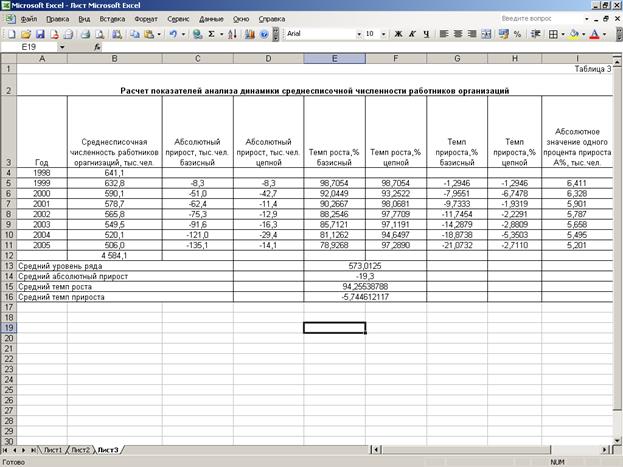
Task: Open the Файл menu
Action: [x=29, y=19]
